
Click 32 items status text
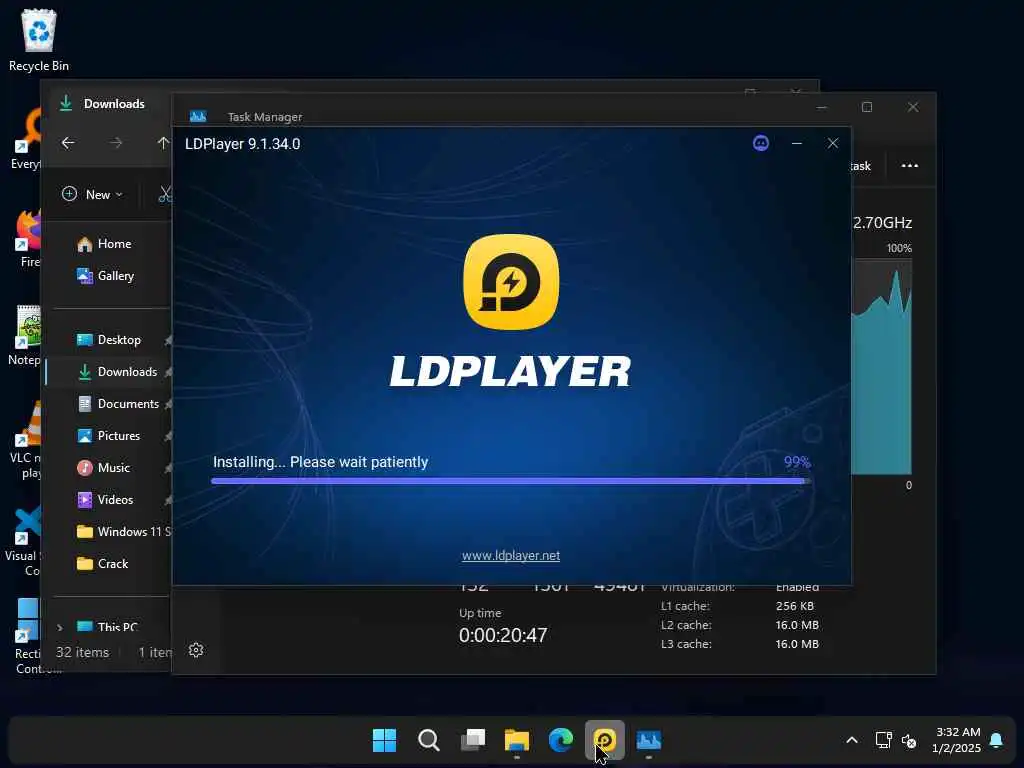[x=82, y=652]
